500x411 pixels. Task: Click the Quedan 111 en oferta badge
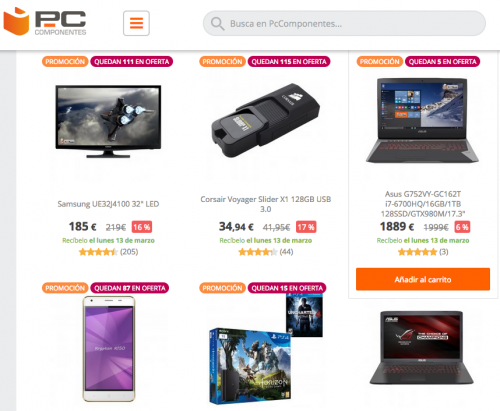[x=132, y=62]
